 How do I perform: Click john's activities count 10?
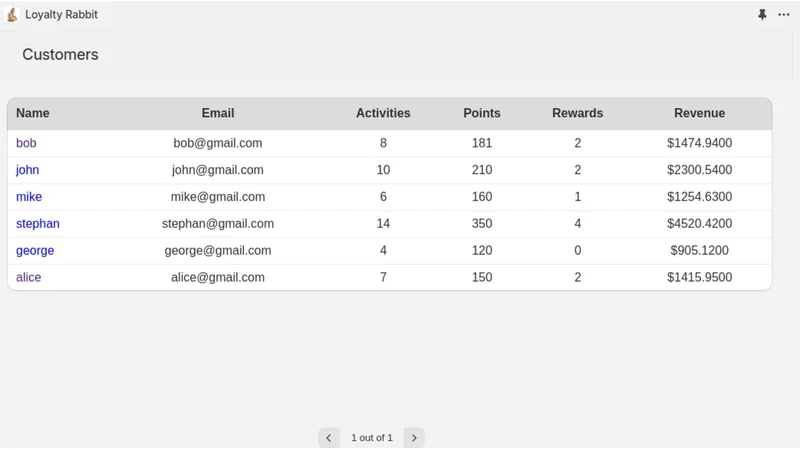click(x=383, y=170)
